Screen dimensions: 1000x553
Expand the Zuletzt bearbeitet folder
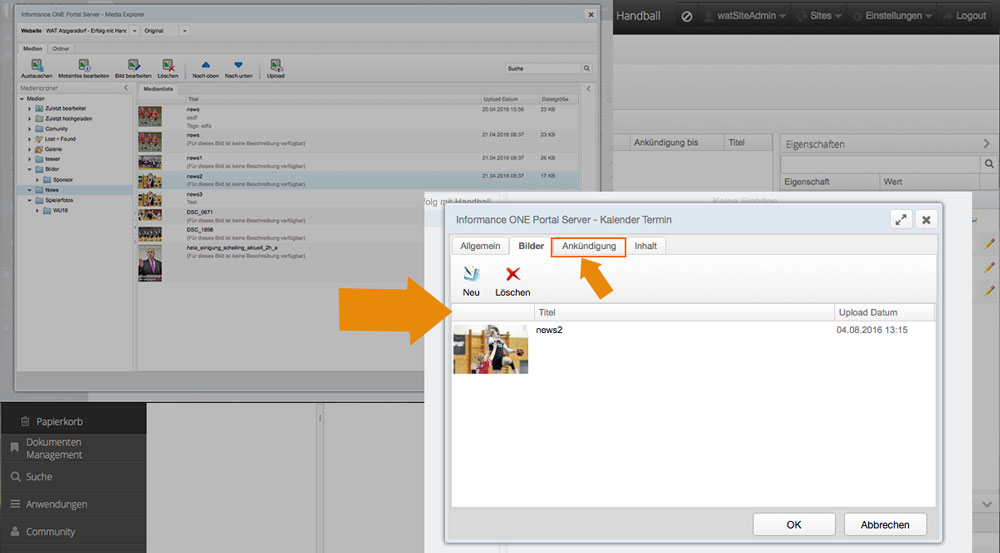point(29,108)
